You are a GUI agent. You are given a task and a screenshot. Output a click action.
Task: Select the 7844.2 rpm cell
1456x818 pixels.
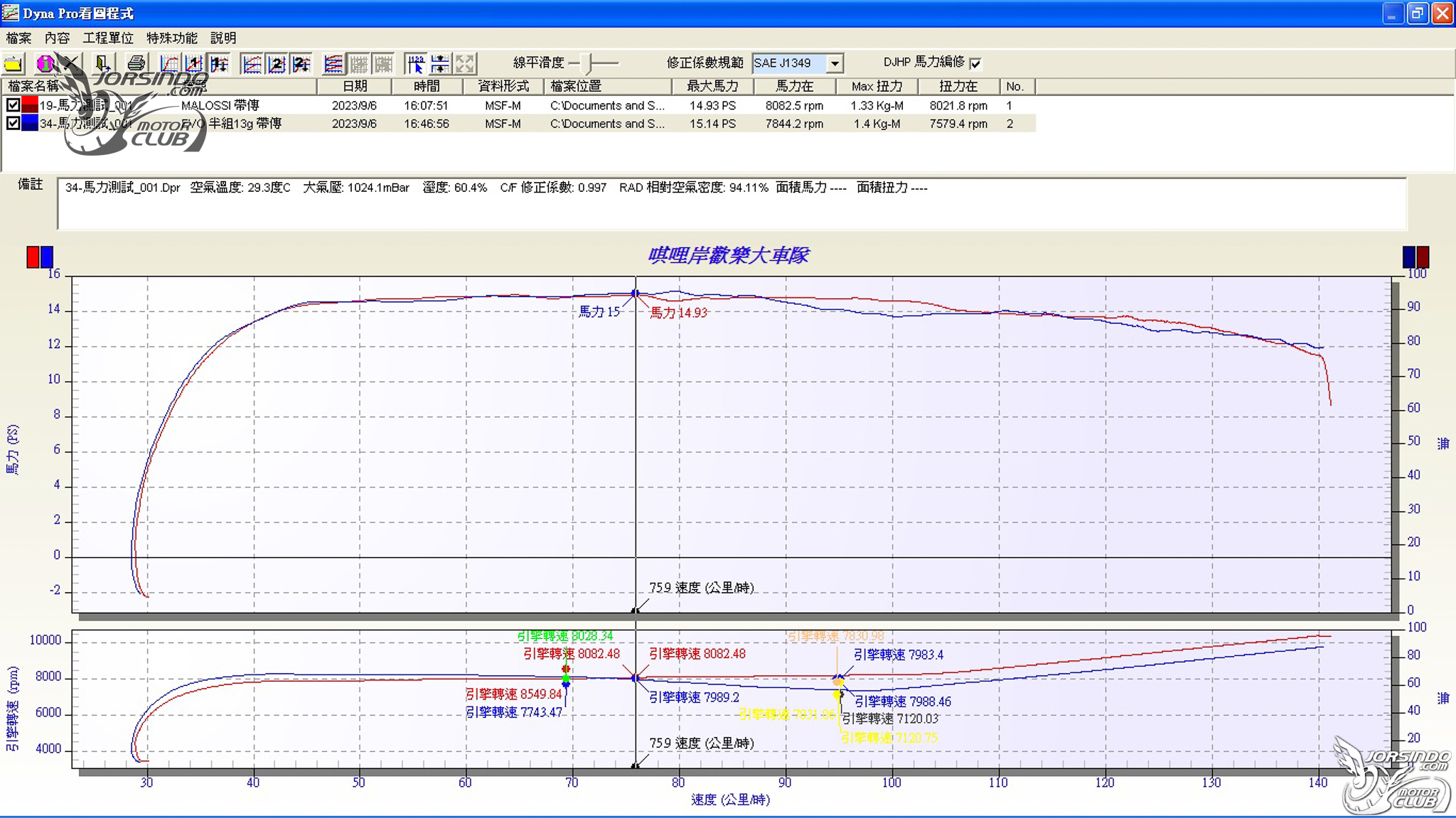[x=794, y=124]
